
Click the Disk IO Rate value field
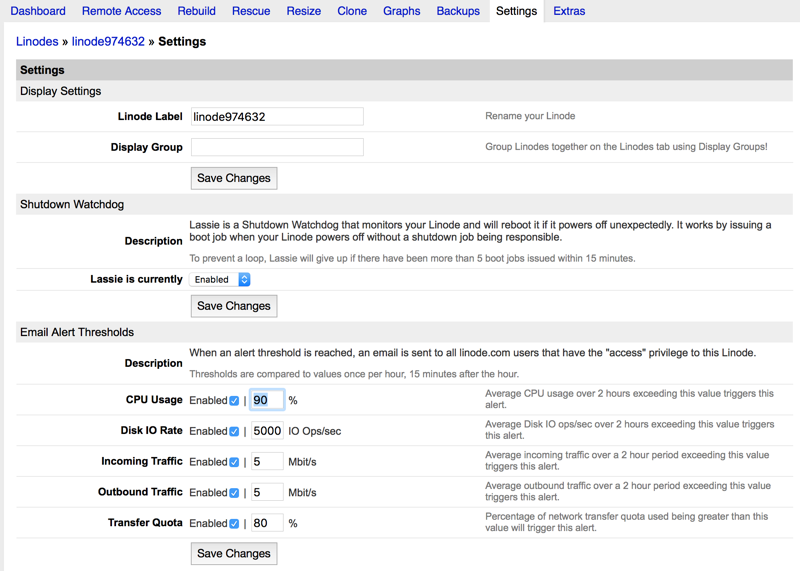tap(267, 432)
